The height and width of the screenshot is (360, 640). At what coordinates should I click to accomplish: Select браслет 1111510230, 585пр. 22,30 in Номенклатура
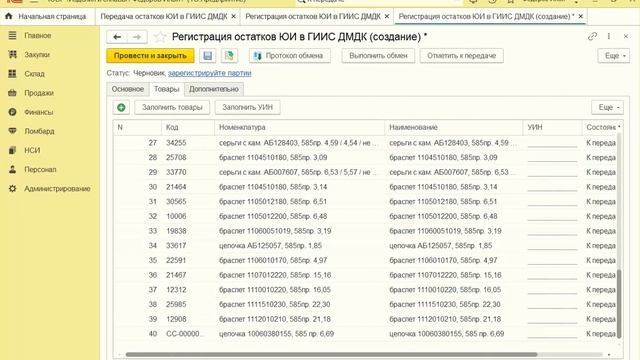click(x=274, y=304)
